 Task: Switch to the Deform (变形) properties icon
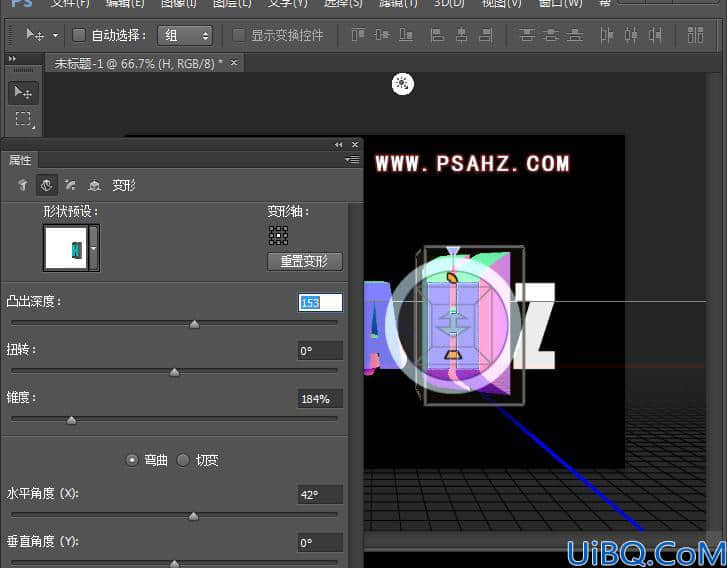pyautogui.click(x=46, y=185)
